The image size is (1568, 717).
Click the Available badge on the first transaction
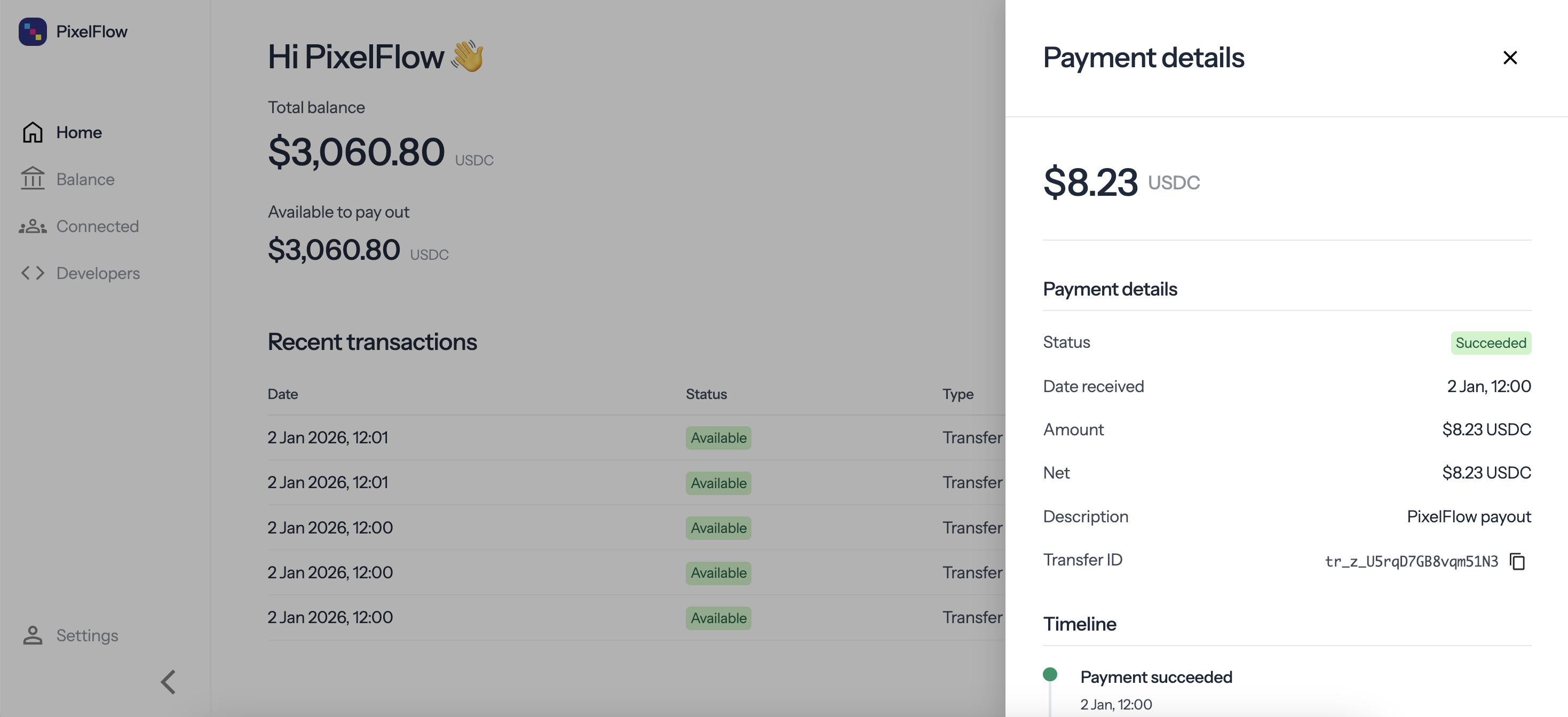pos(718,437)
